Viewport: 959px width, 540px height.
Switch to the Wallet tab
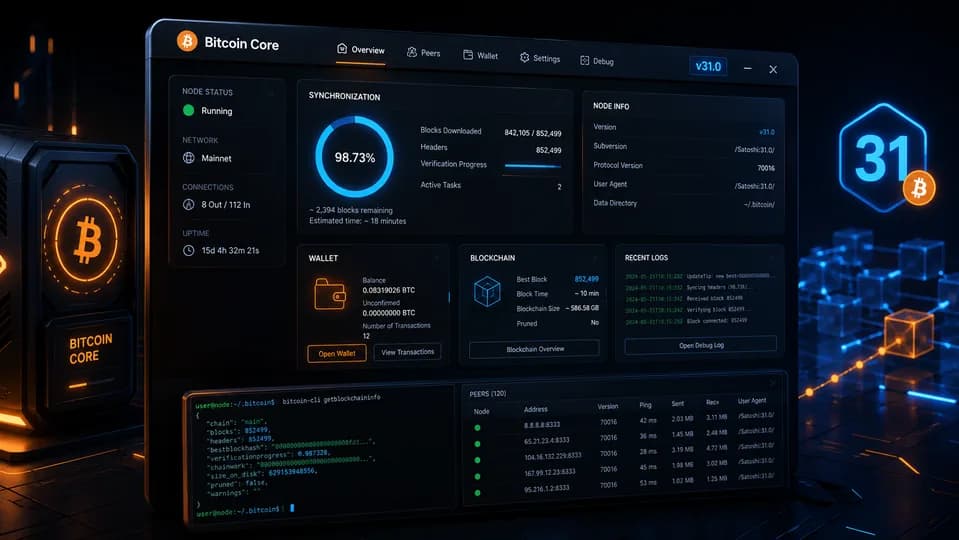pyautogui.click(x=480, y=55)
